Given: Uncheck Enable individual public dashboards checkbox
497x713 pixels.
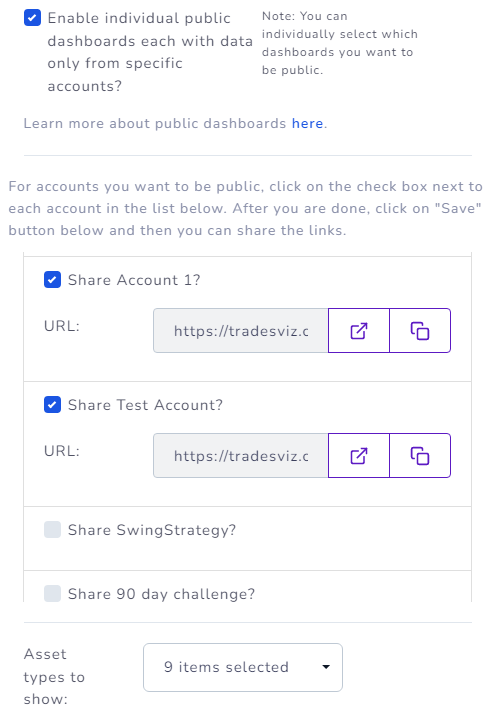Looking at the screenshot, I should click(32, 18).
